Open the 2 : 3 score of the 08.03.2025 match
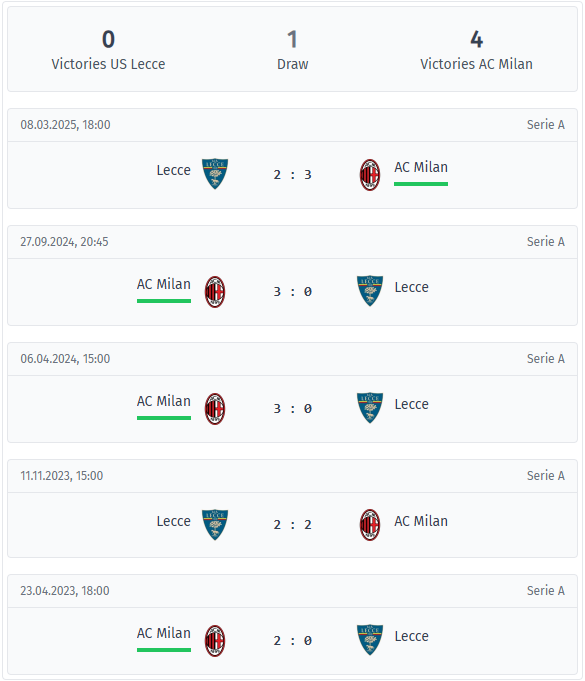The height and width of the screenshot is (681, 585). (x=293, y=175)
